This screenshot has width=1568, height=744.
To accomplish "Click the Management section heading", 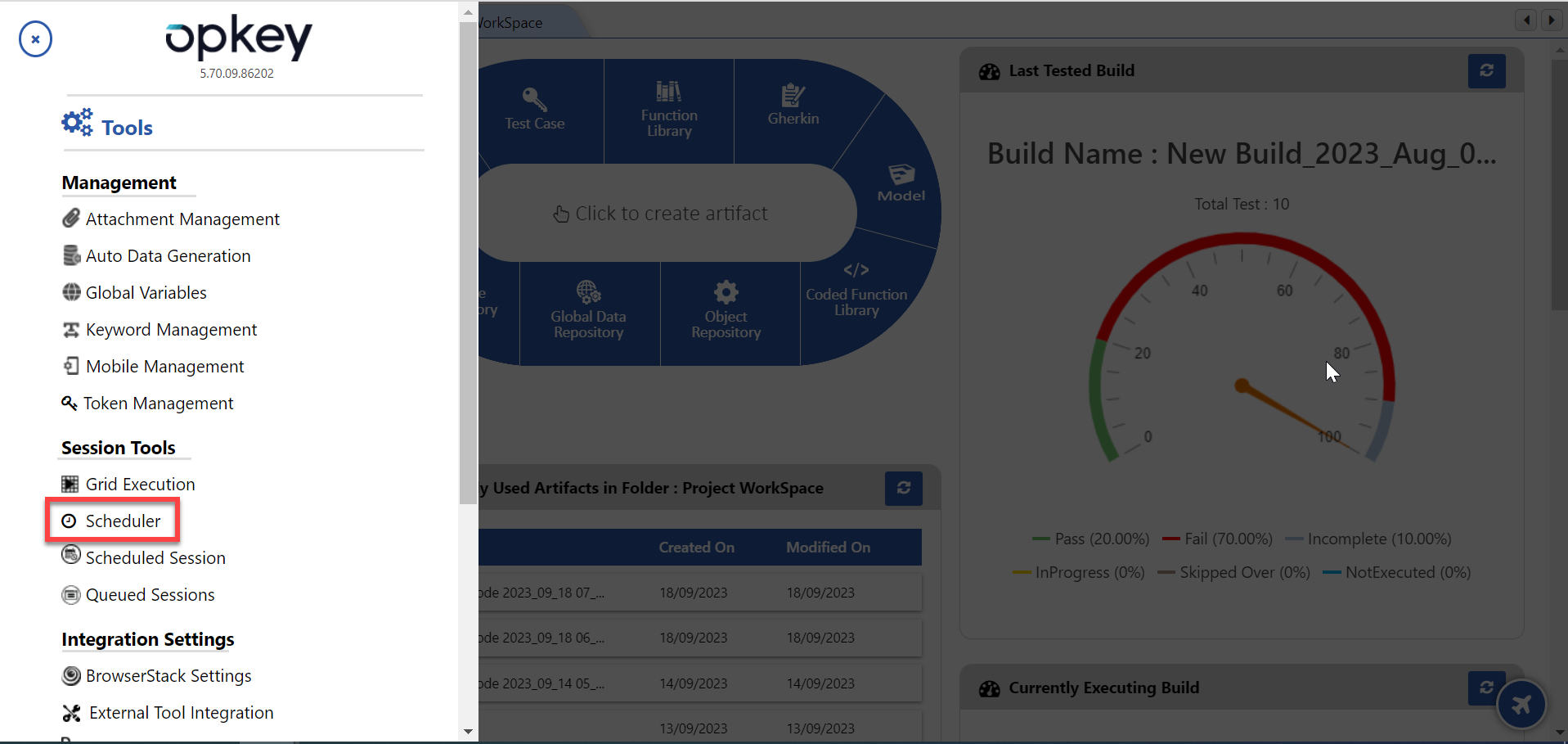I will (x=119, y=183).
